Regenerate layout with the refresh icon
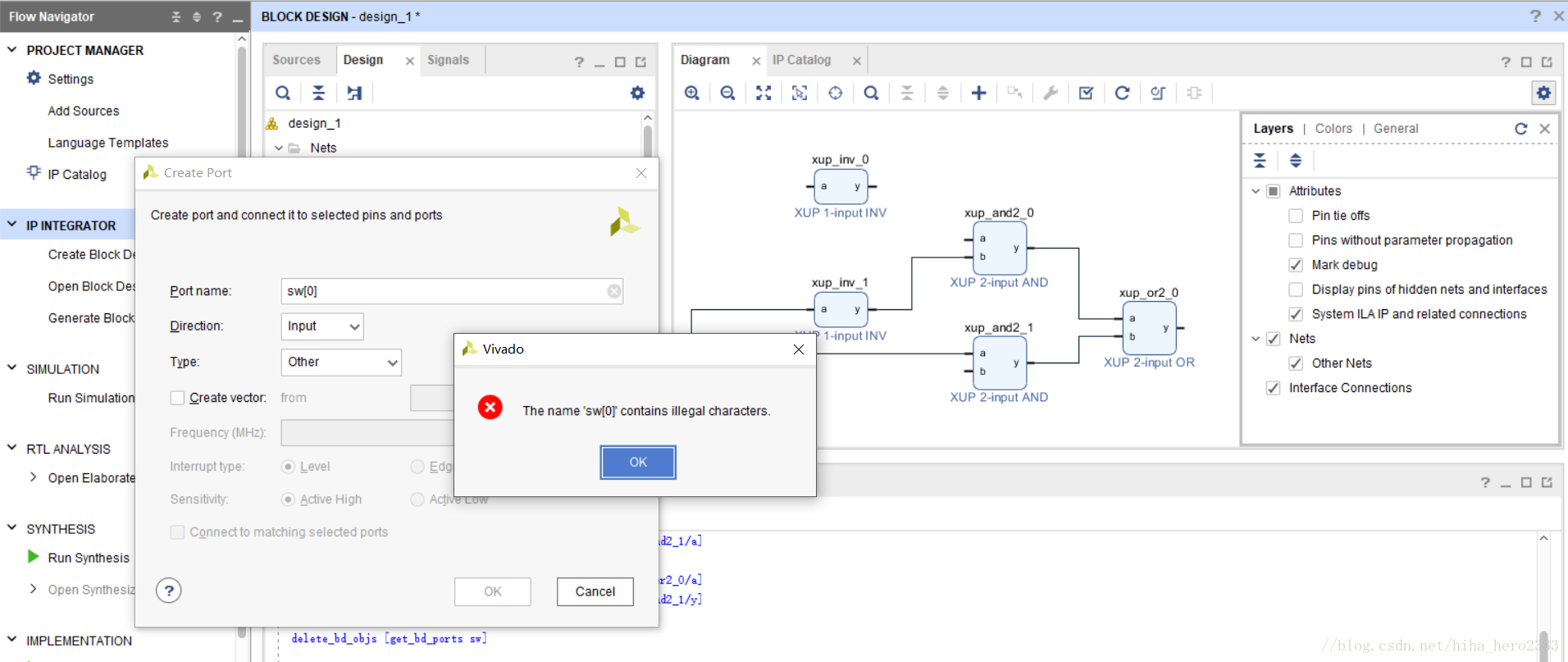Viewport: 1568px width, 662px height. [1122, 93]
